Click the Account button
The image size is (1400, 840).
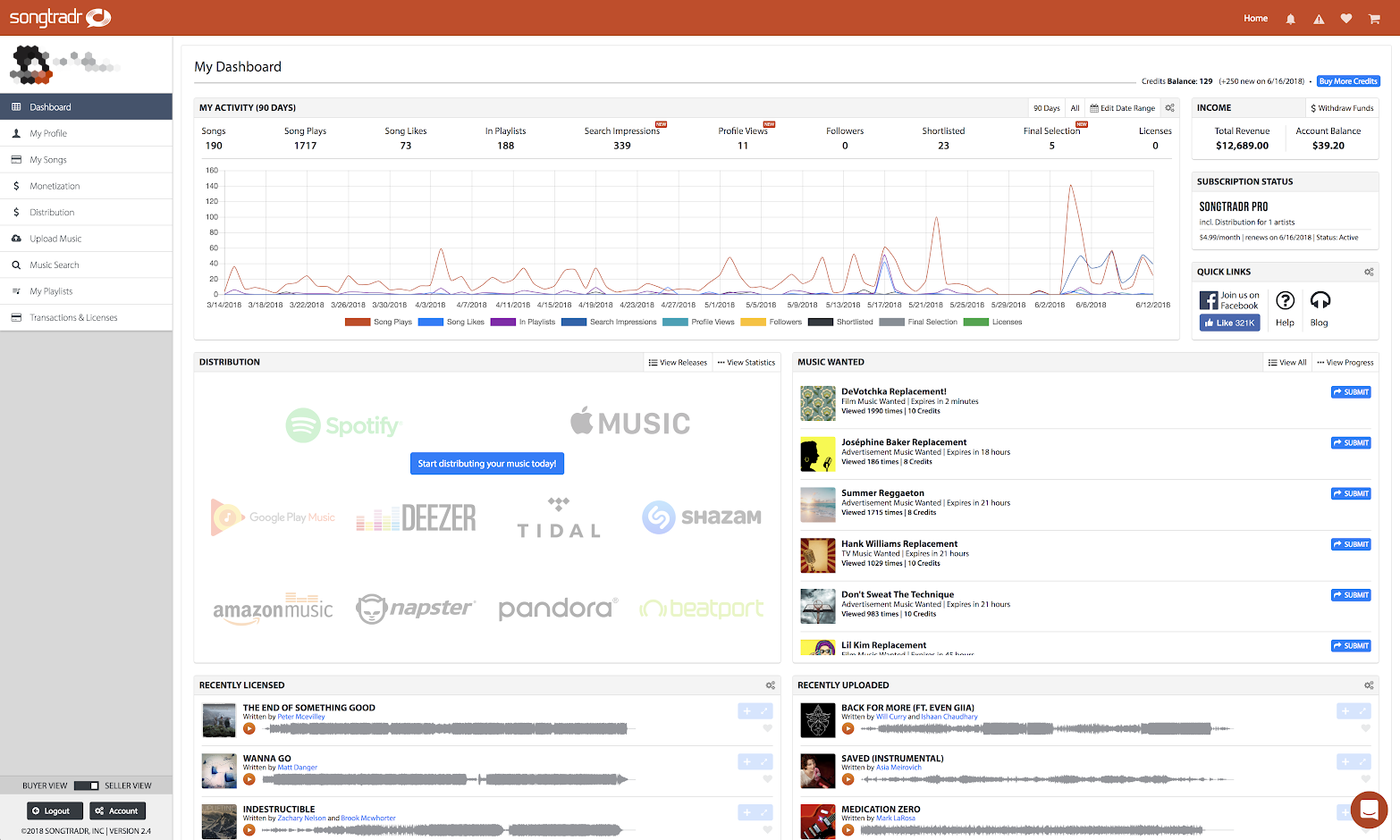tap(117, 811)
